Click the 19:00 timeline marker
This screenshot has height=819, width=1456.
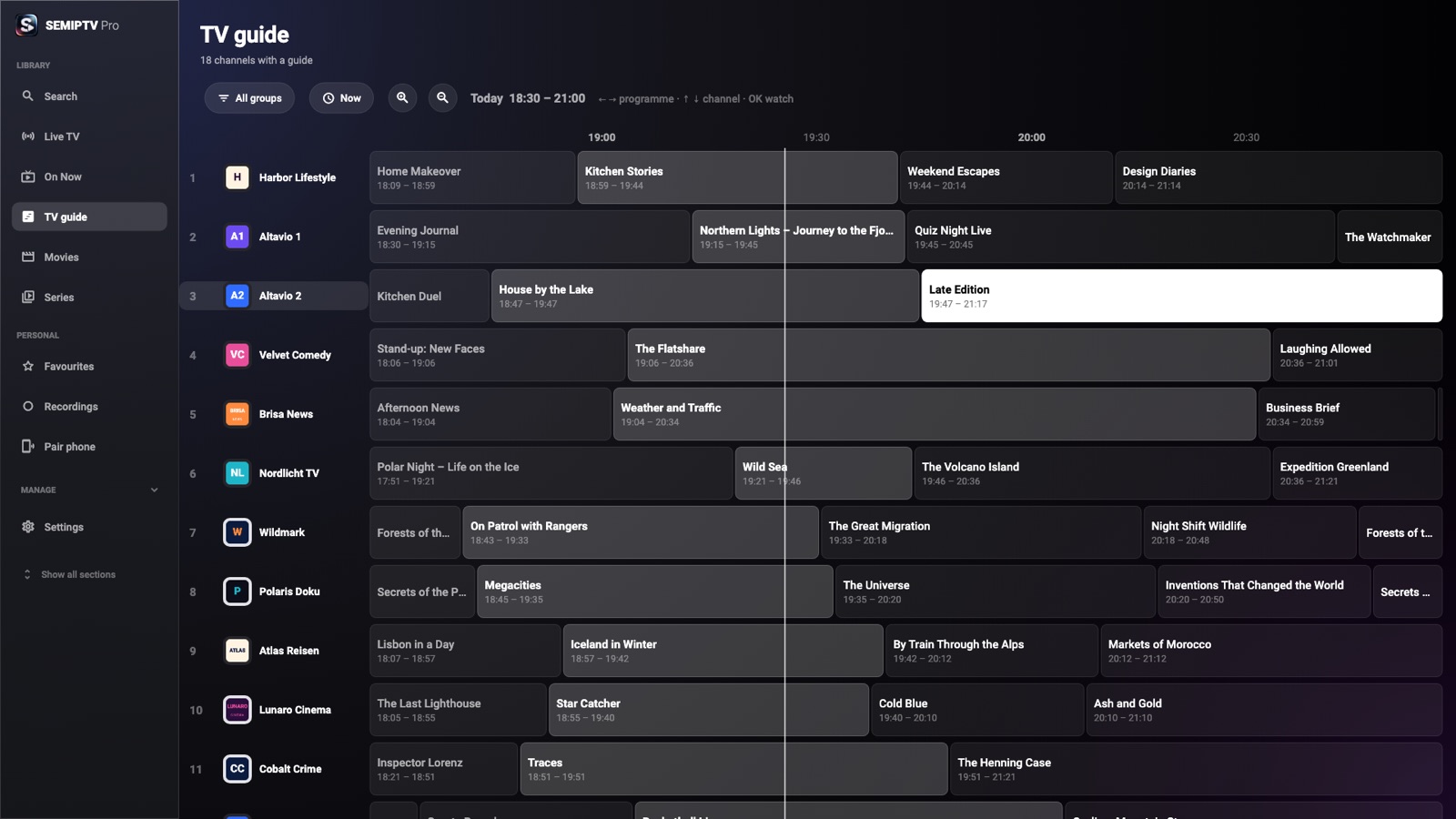pos(602,137)
